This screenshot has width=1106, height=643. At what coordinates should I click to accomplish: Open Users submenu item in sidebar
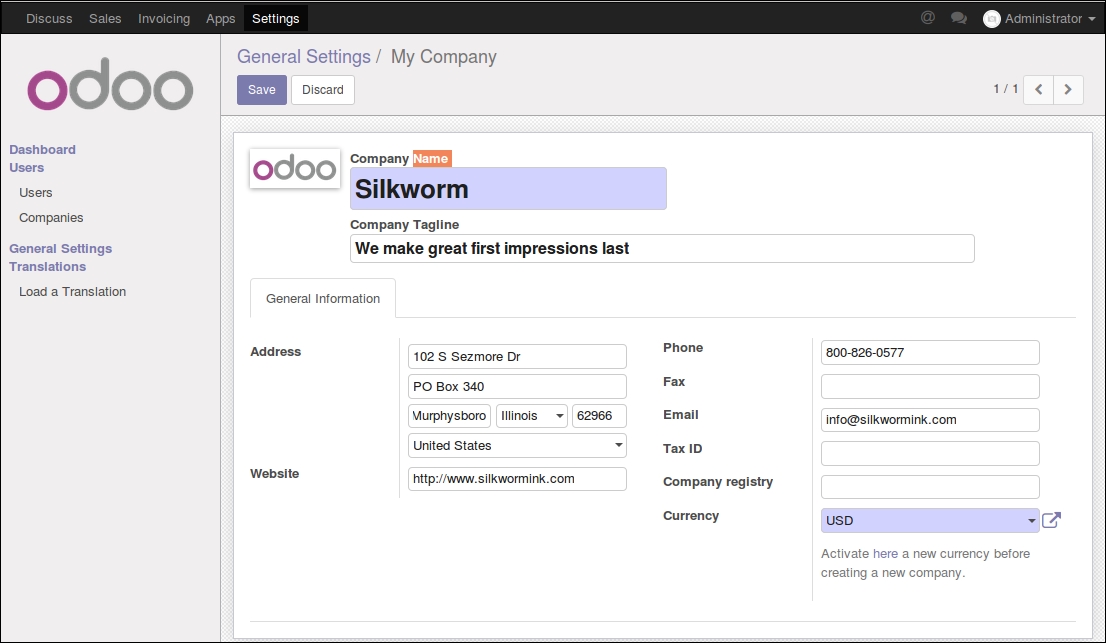click(36, 192)
